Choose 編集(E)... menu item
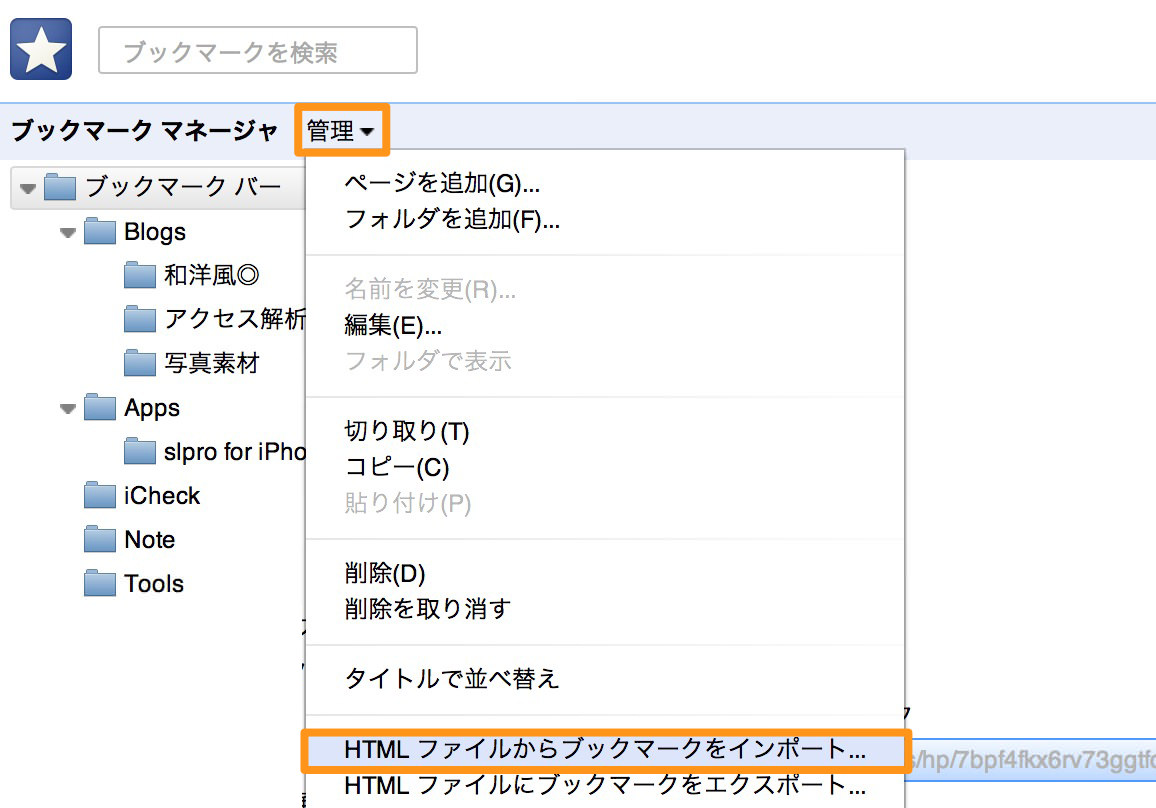This screenshot has height=808, width=1156. coord(605,325)
